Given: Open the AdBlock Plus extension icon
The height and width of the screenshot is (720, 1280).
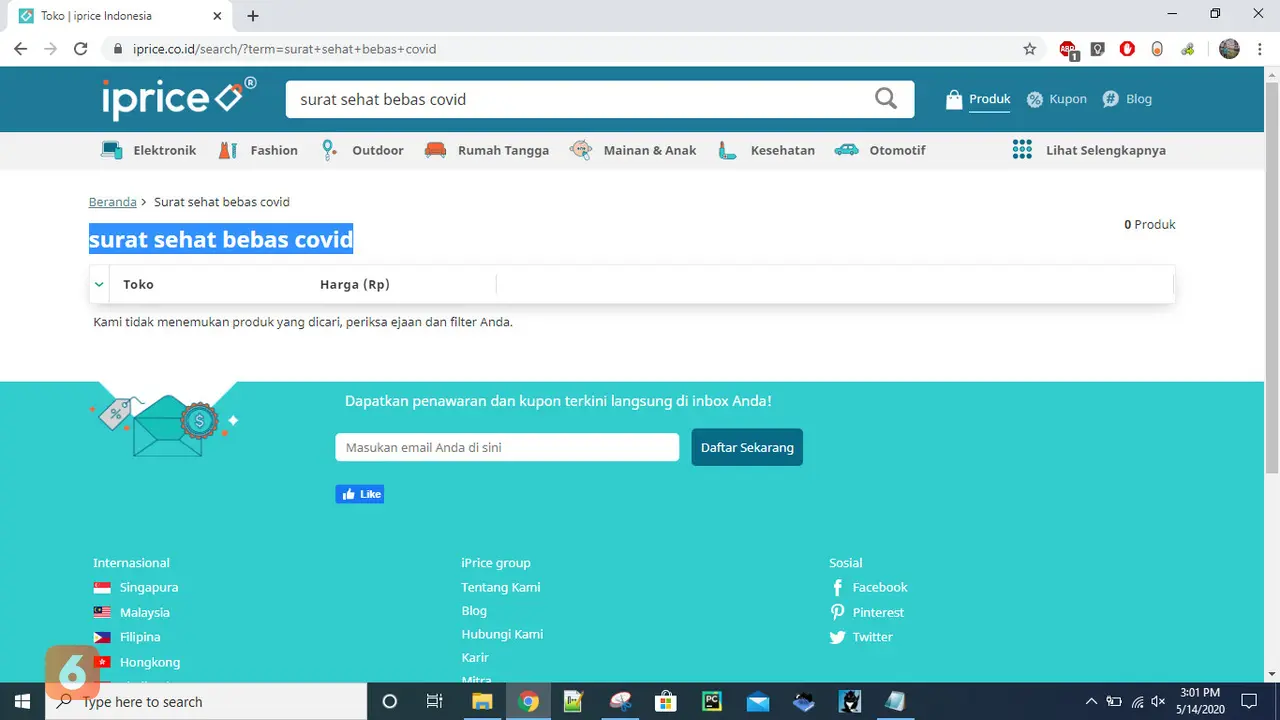Looking at the screenshot, I should click(x=1068, y=49).
